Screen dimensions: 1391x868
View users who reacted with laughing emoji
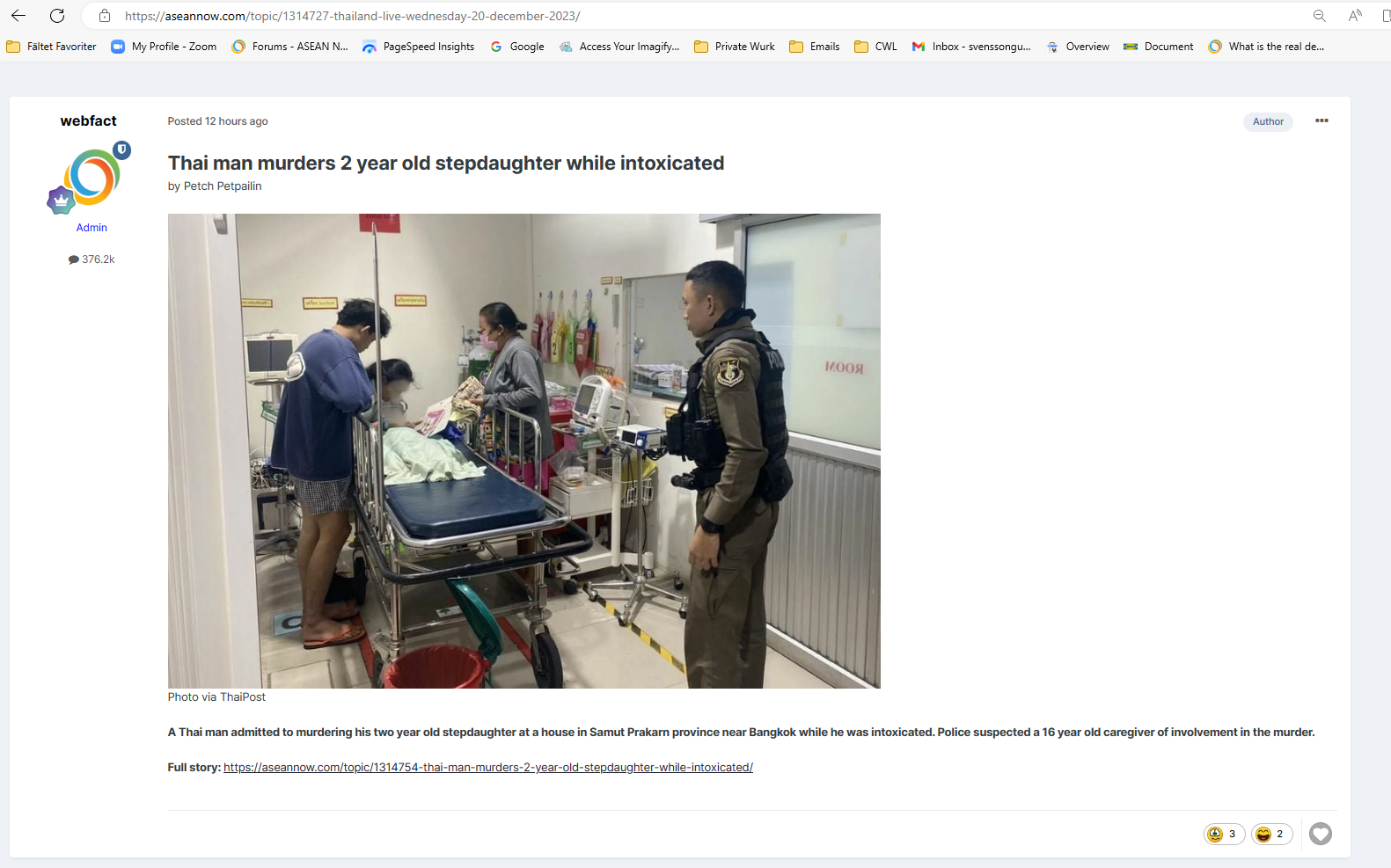[1271, 834]
